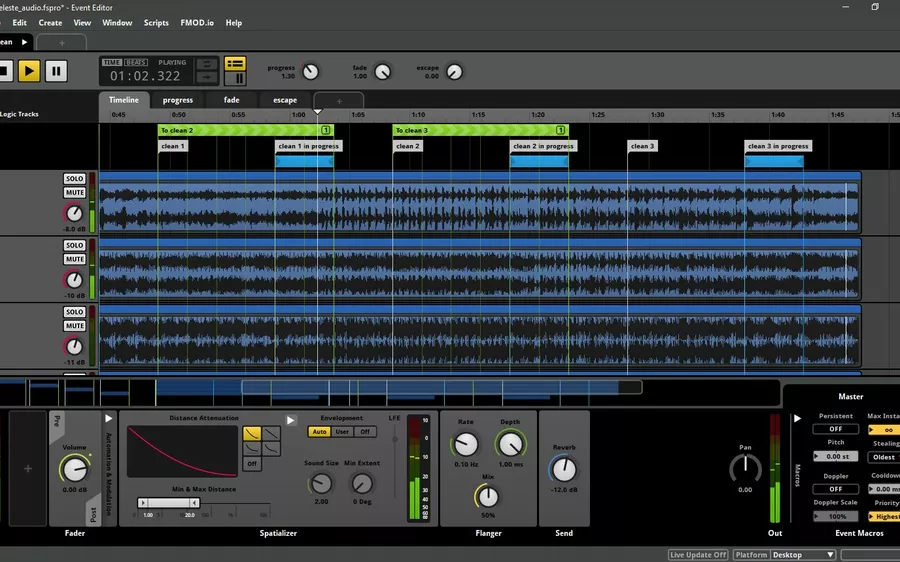
Task: Solo the first audio track
Action: (75, 179)
